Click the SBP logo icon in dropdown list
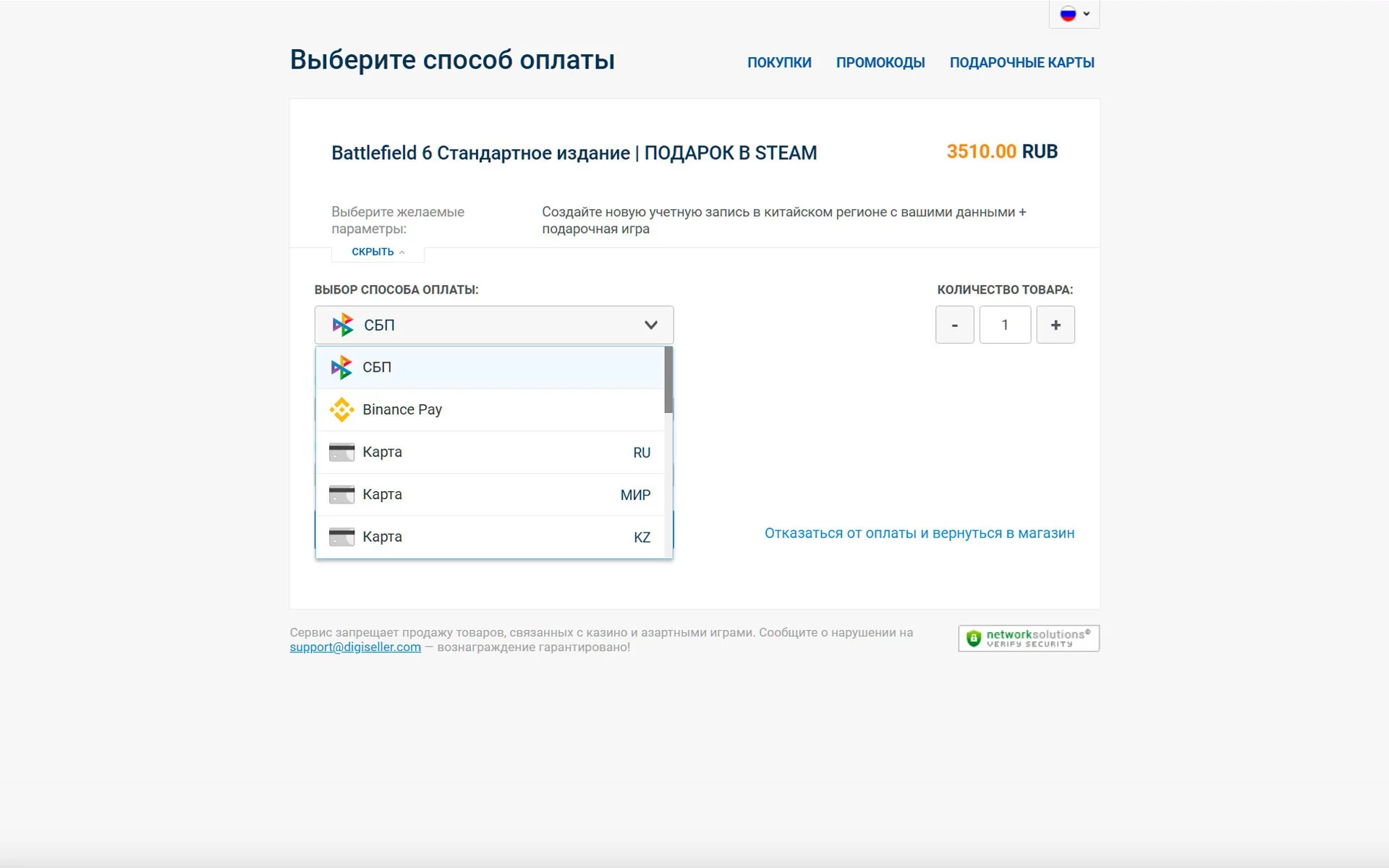 pyautogui.click(x=341, y=367)
